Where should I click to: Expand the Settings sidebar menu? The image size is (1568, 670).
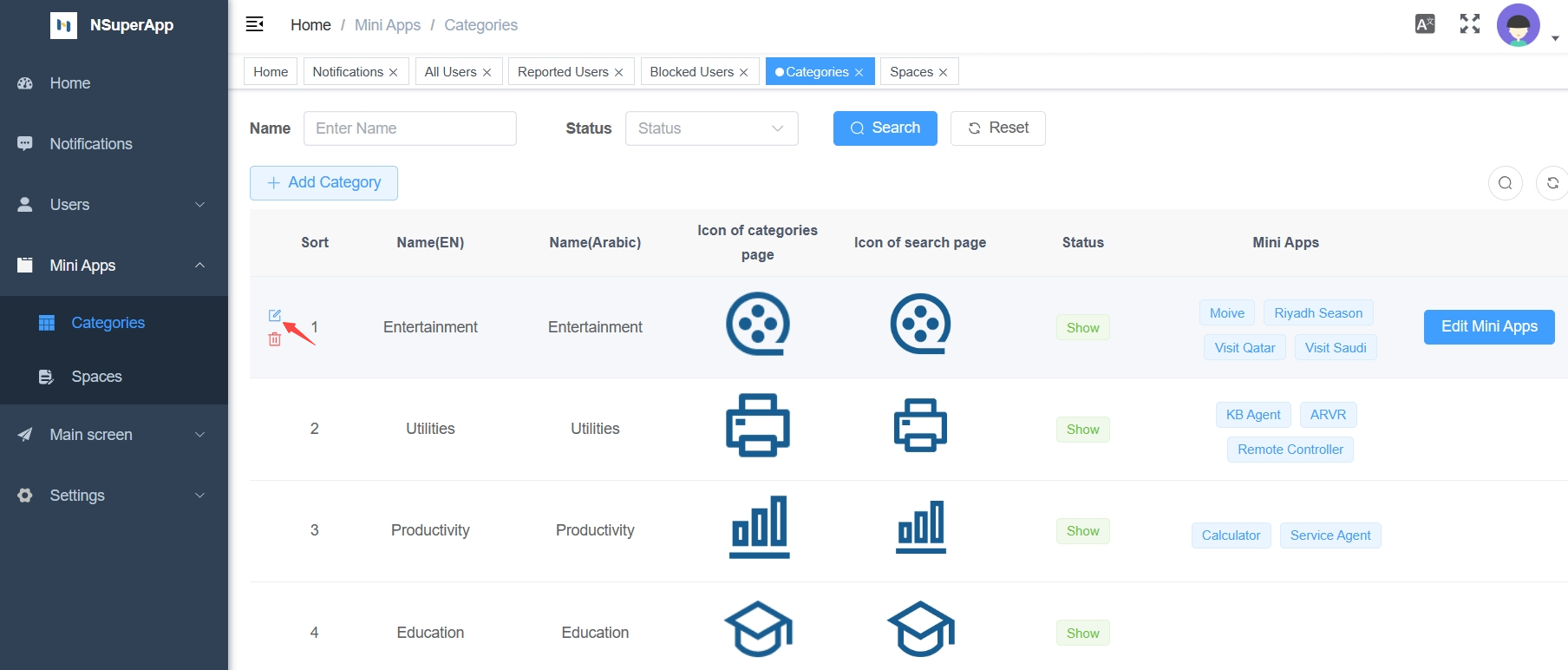tap(114, 496)
